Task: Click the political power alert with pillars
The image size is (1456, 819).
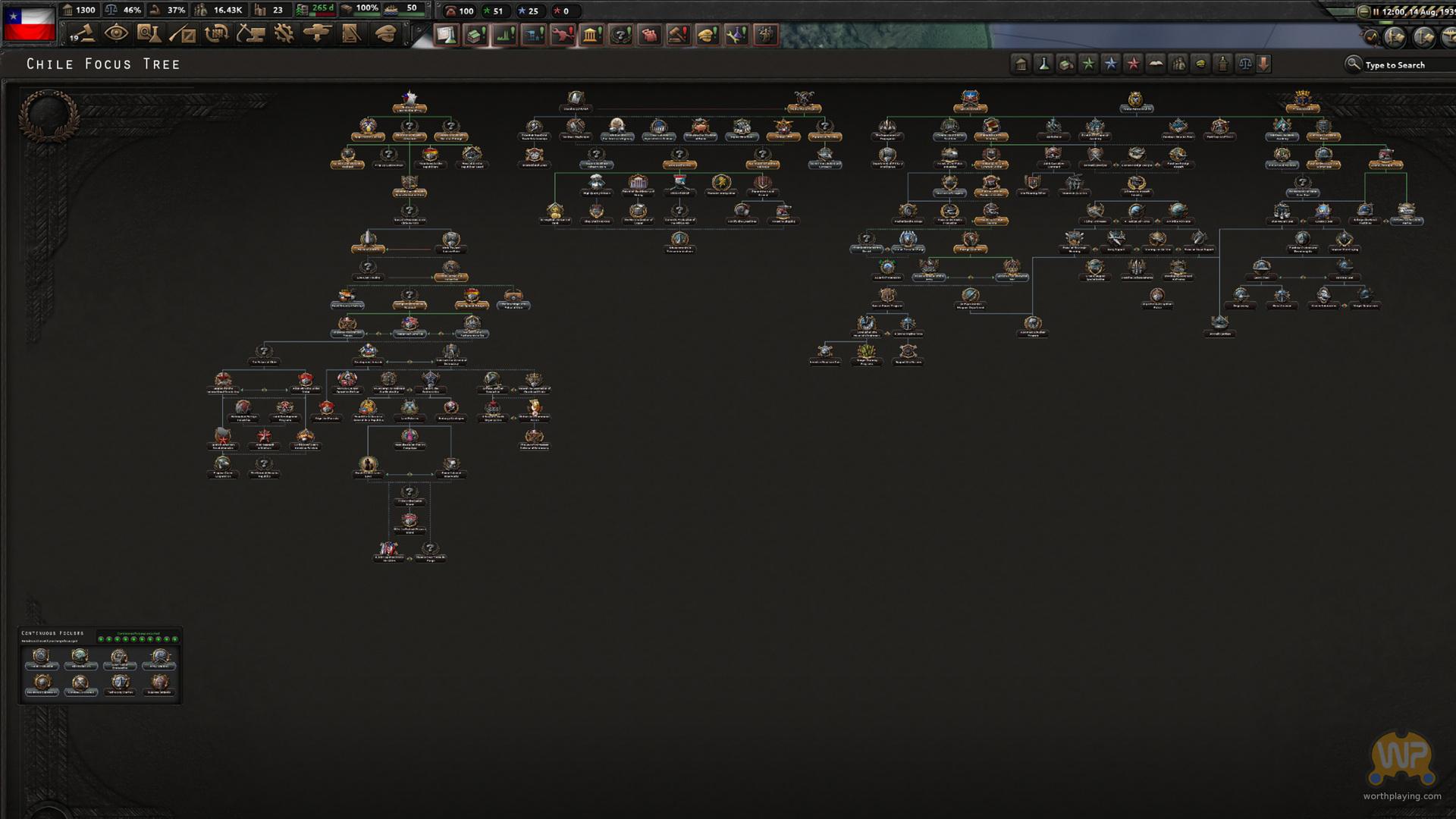Action: (591, 35)
